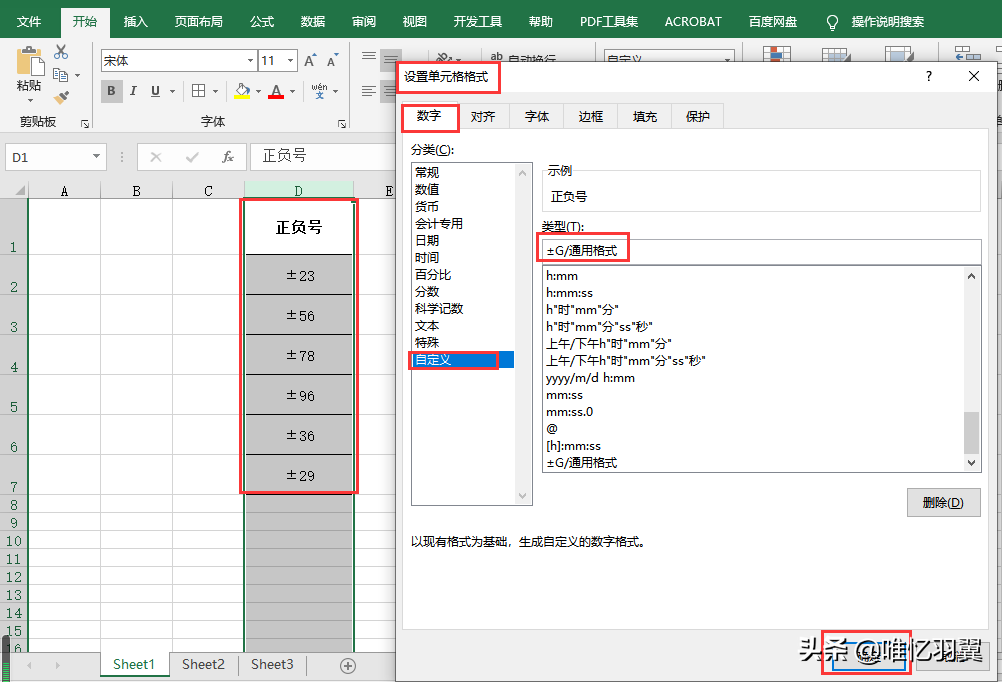Image resolution: width=1002 pixels, height=682 pixels.
Task: Click the Cut scissors icon
Action: pyautogui.click(x=61, y=52)
